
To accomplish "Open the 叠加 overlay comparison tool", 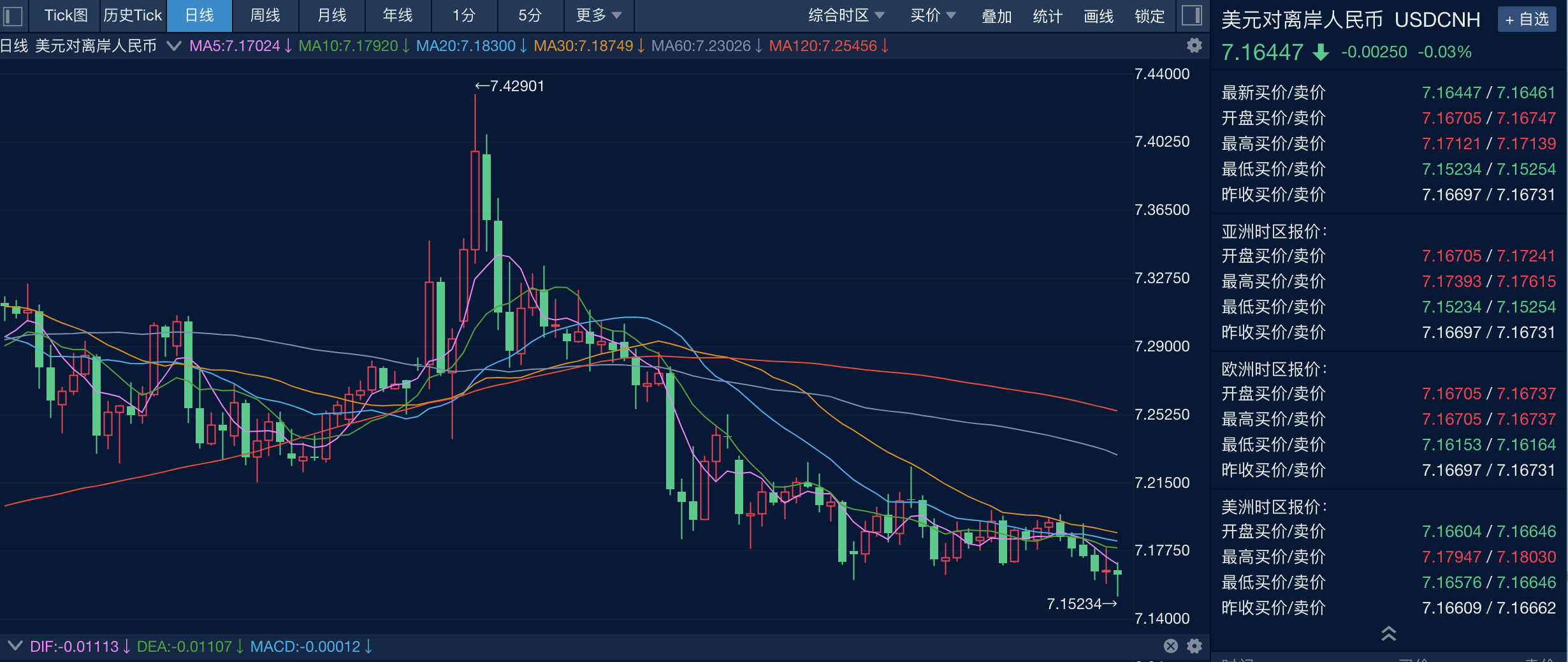I will (997, 16).
